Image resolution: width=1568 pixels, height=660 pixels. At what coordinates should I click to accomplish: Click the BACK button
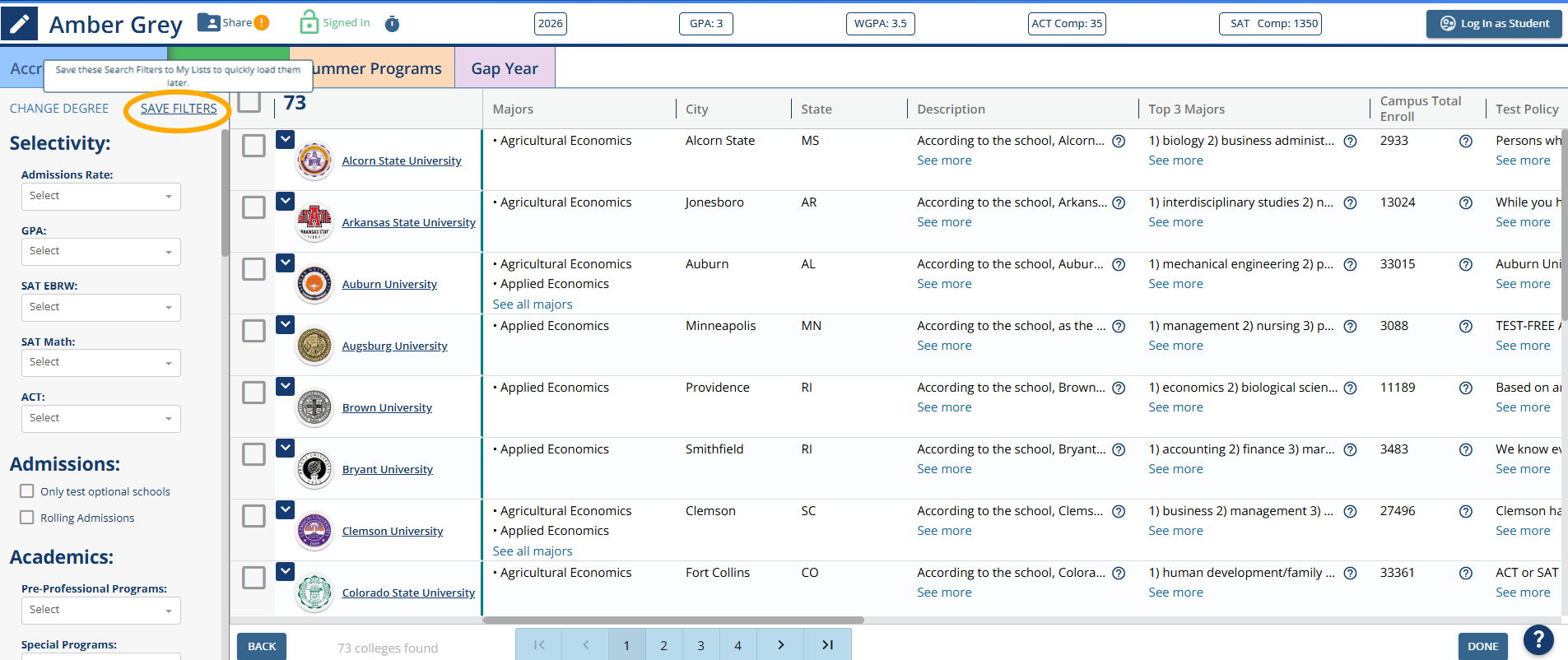pyautogui.click(x=262, y=646)
